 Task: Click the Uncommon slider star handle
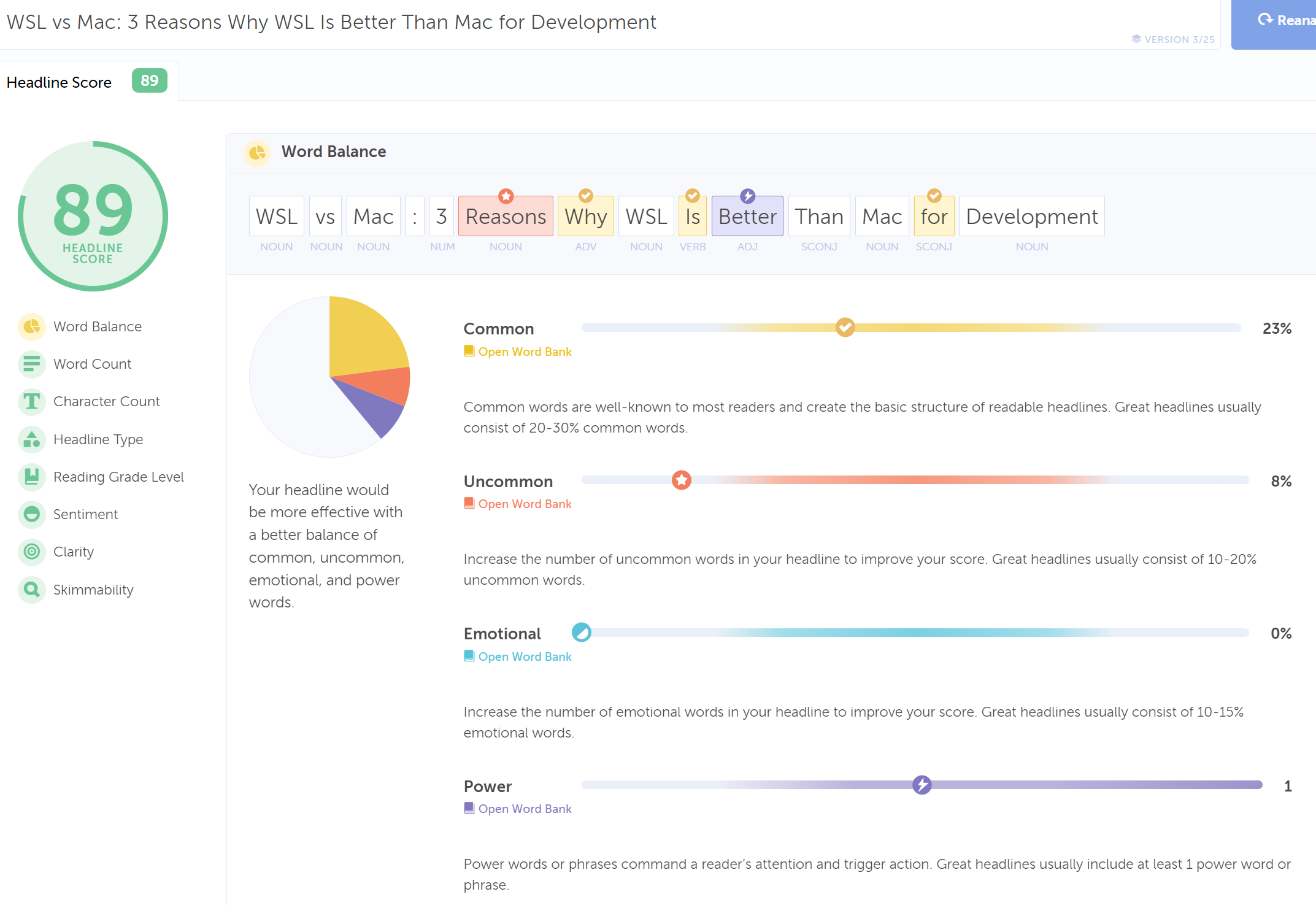click(681, 480)
